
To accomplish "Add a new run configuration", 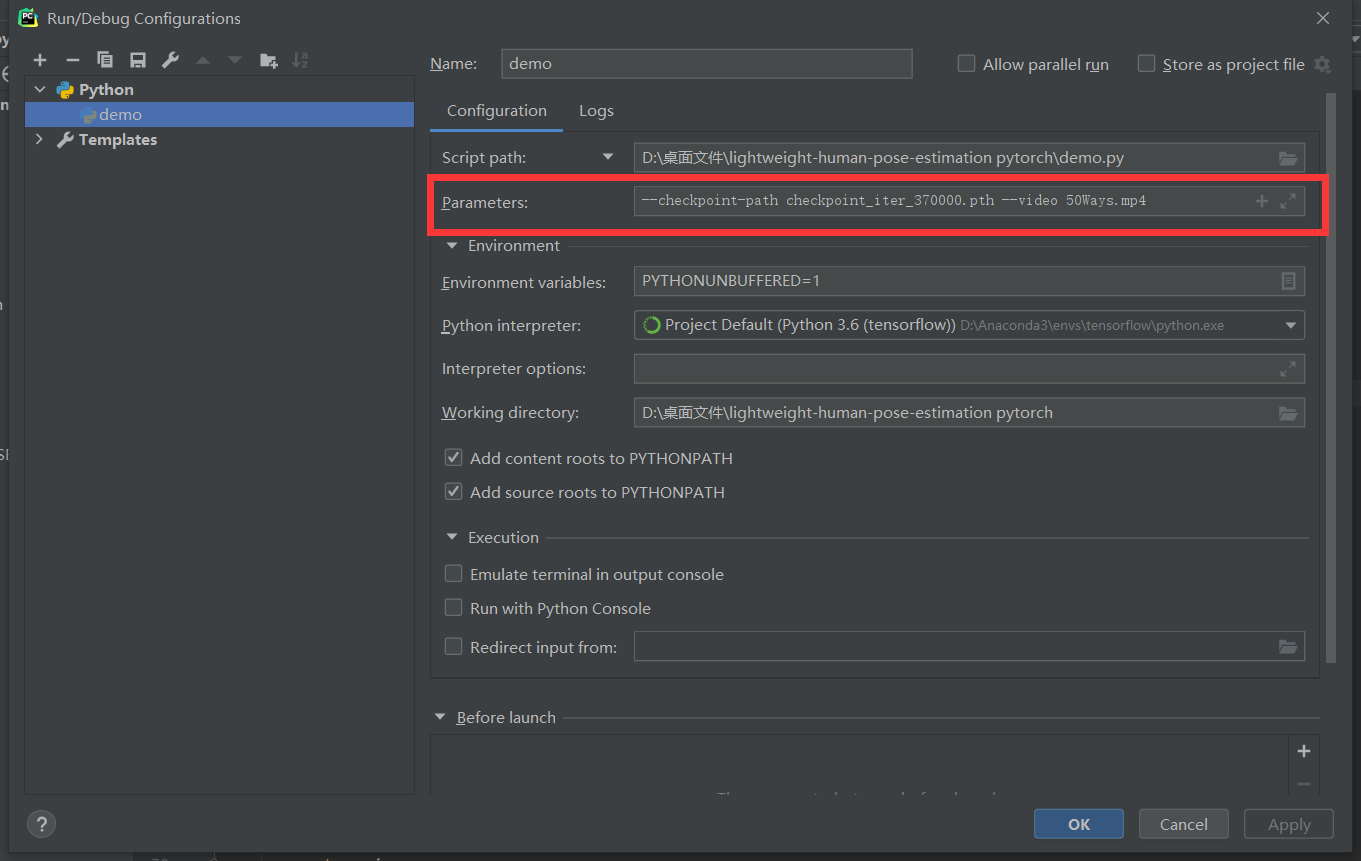I will pyautogui.click(x=40, y=60).
